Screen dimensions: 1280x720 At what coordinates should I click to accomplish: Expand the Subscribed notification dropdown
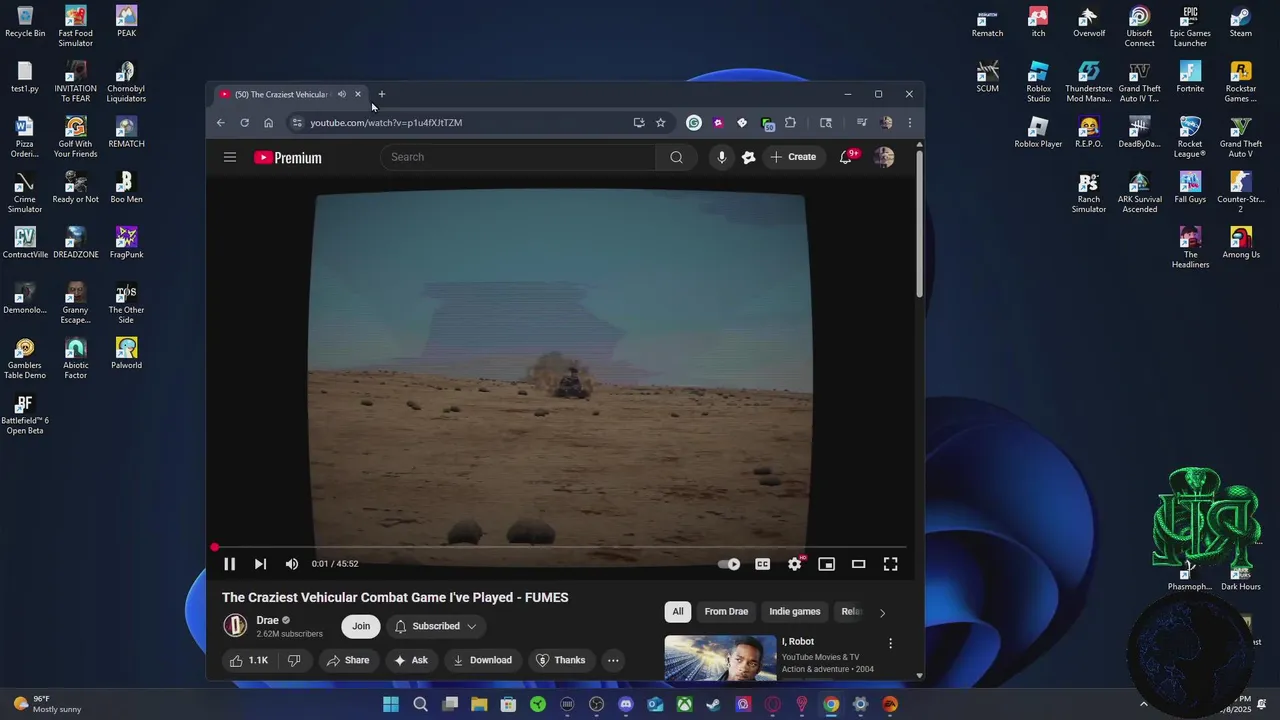436,626
